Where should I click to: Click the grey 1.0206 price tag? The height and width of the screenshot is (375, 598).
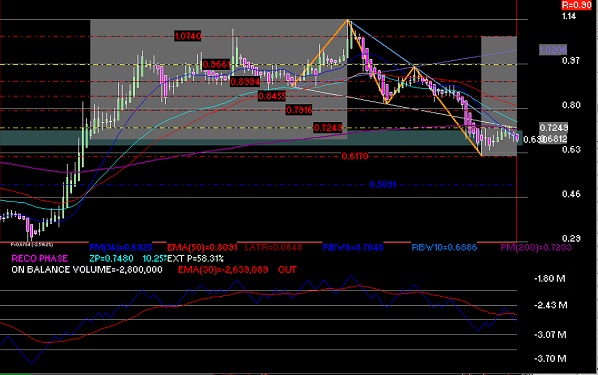click(x=553, y=50)
